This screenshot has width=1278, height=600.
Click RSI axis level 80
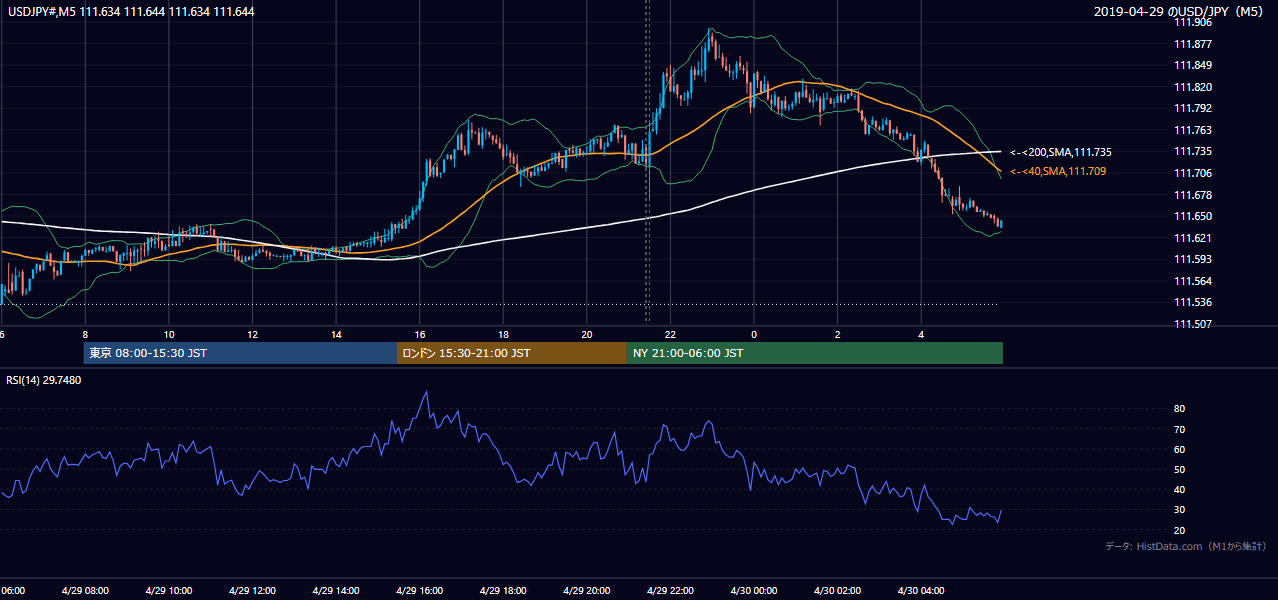pos(1179,409)
